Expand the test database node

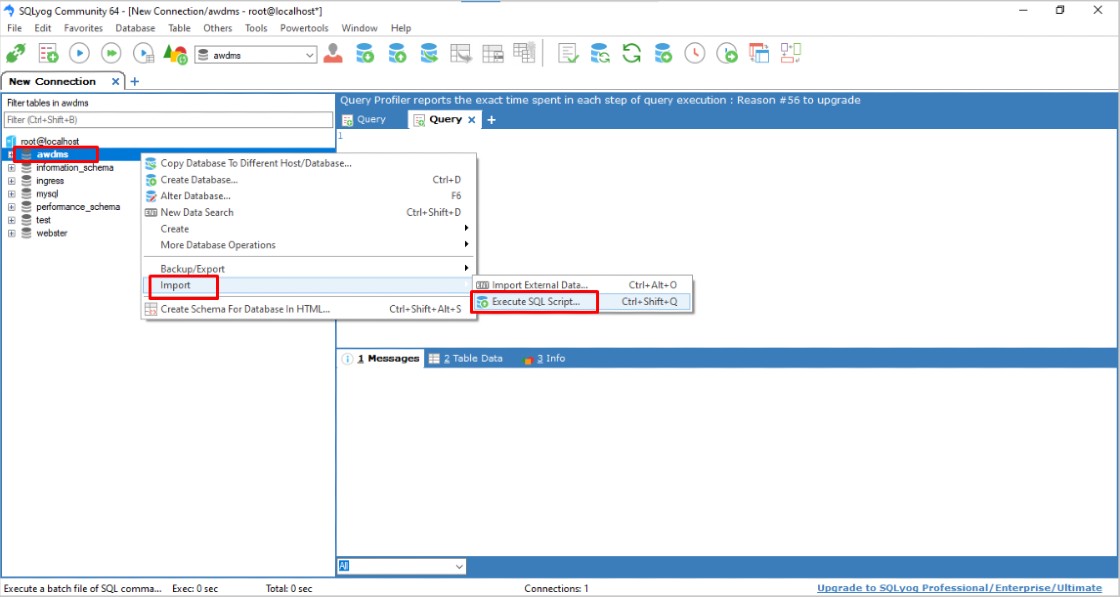click(11, 220)
